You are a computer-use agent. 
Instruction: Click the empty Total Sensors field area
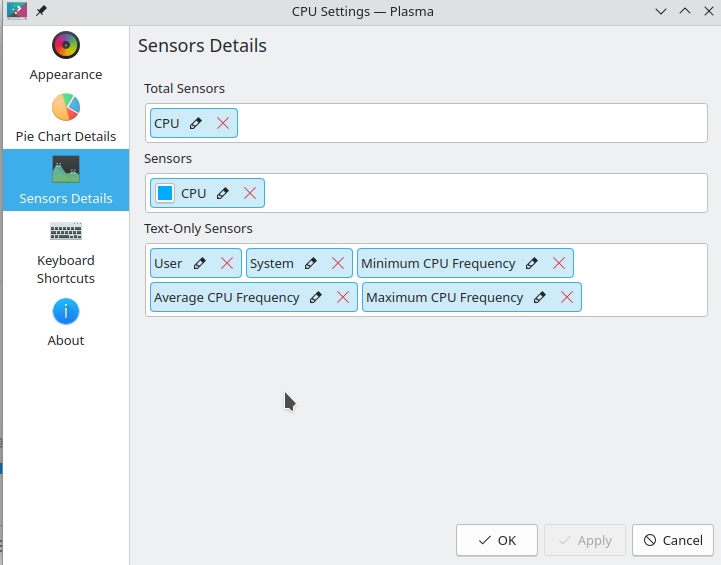[471, 123]
